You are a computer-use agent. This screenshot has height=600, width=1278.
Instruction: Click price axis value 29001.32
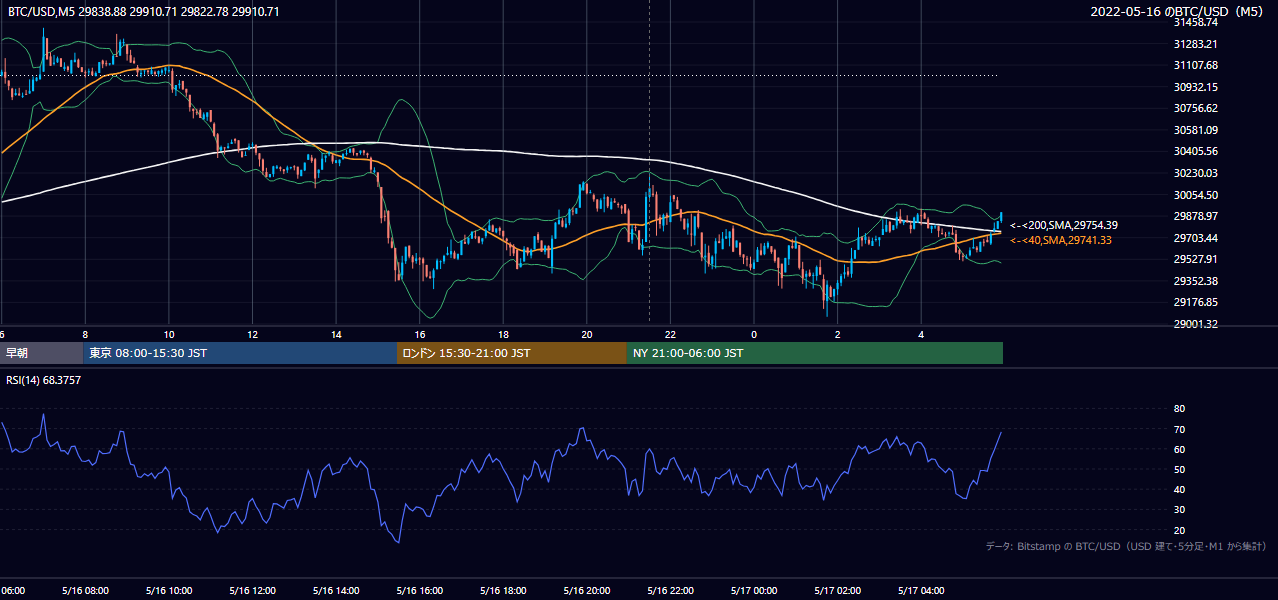point(1196,324)
